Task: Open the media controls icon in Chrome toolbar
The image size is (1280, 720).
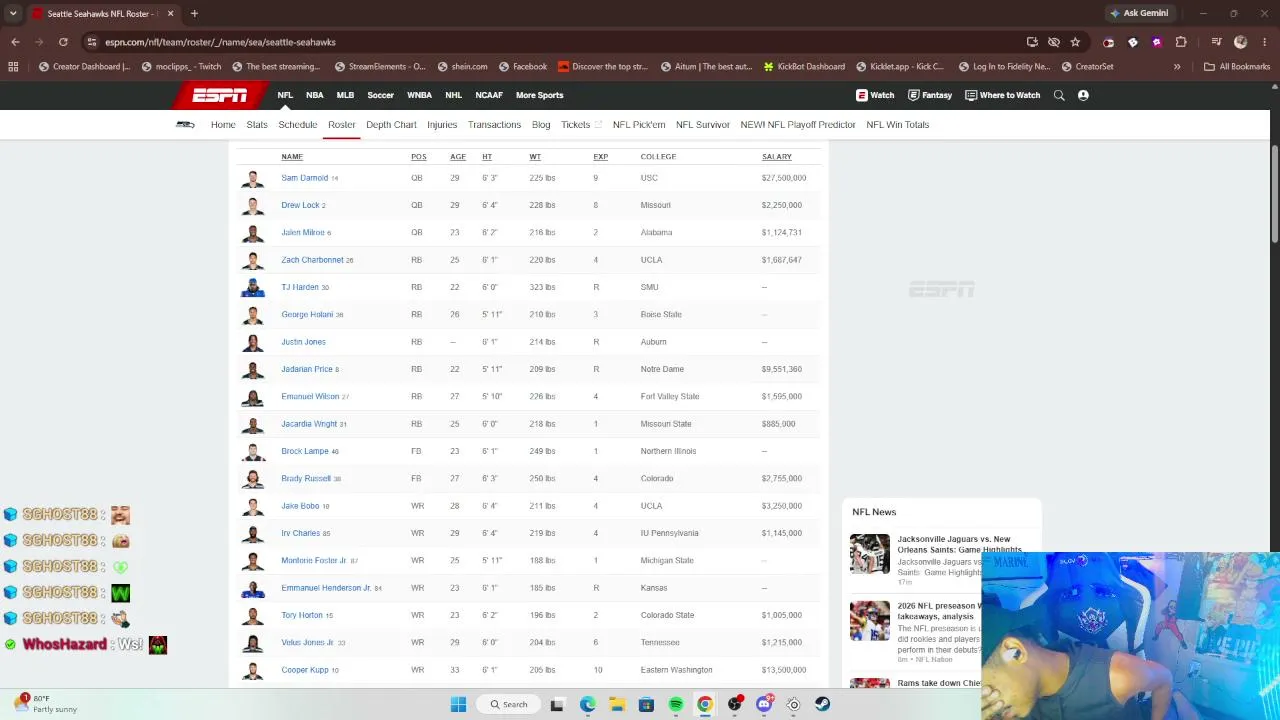Action: pos(1216,42)
